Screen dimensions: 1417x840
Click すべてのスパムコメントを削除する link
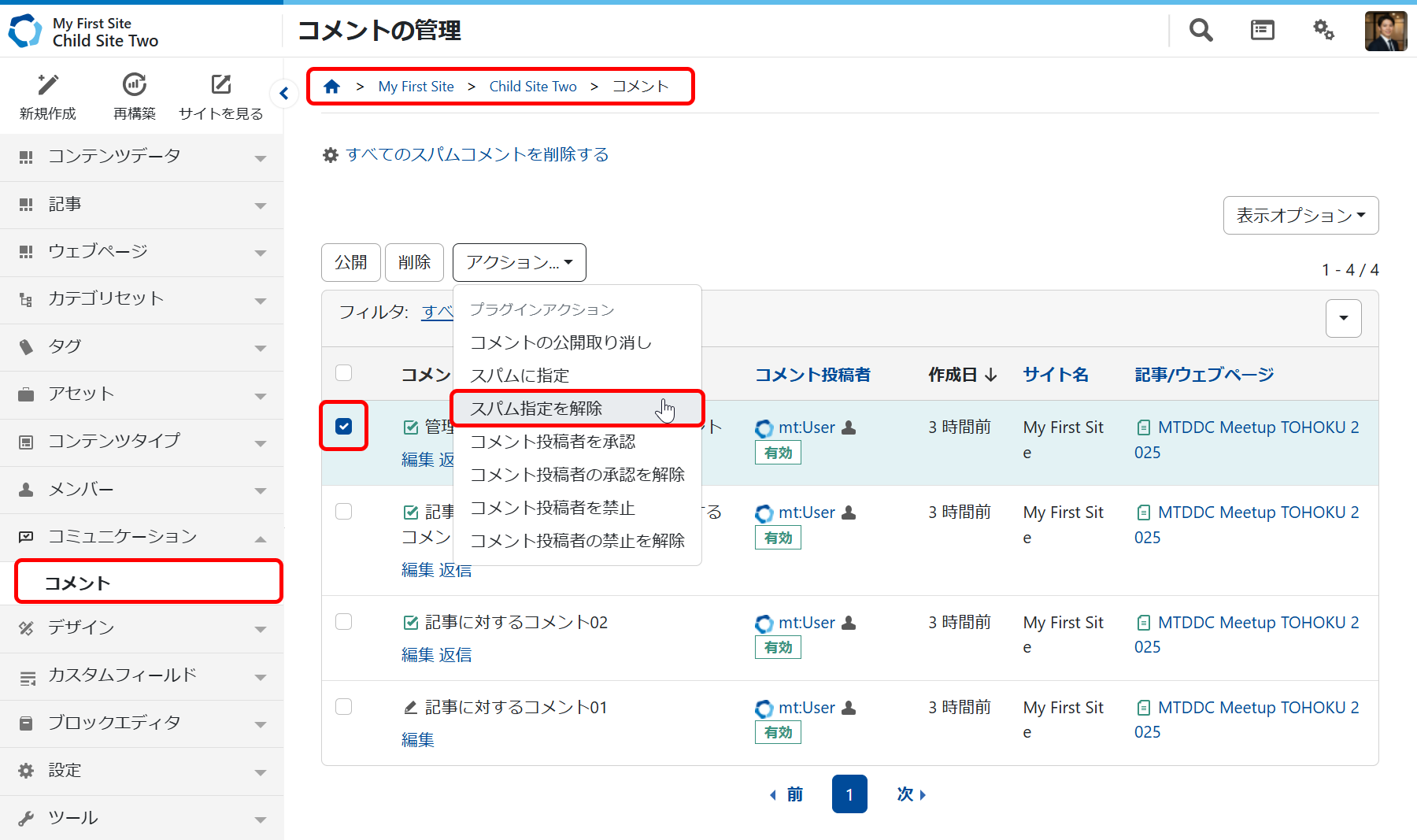477,155
